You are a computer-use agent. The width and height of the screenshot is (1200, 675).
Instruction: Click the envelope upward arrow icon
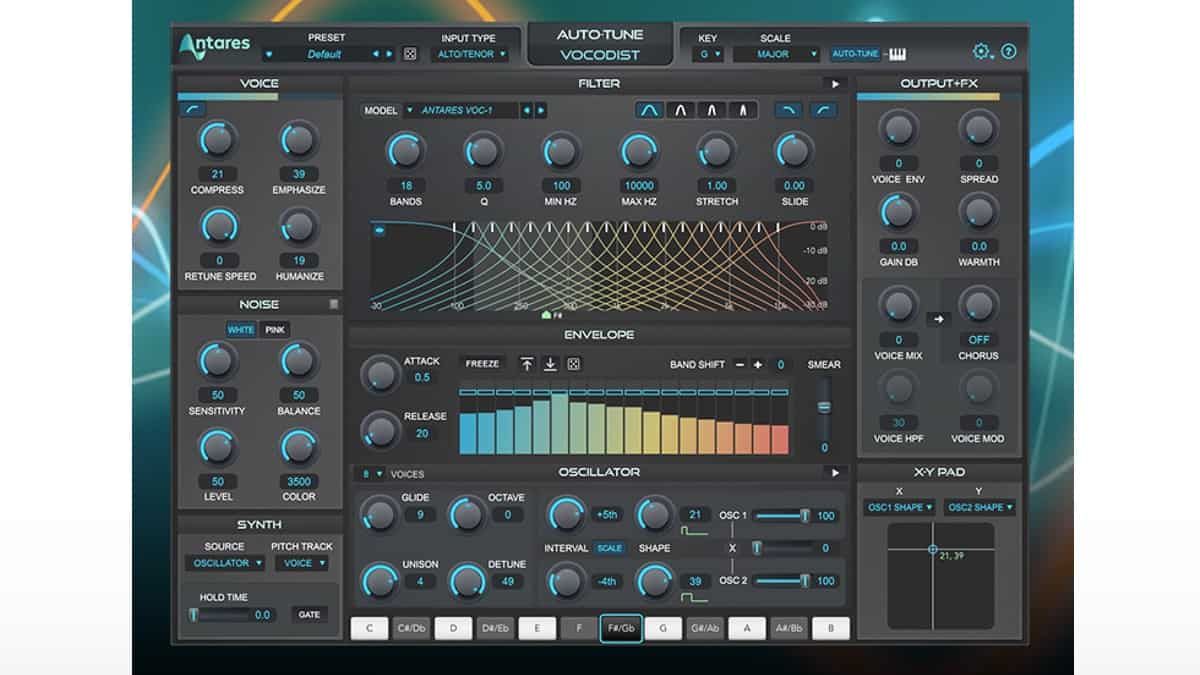pos(527,364)
